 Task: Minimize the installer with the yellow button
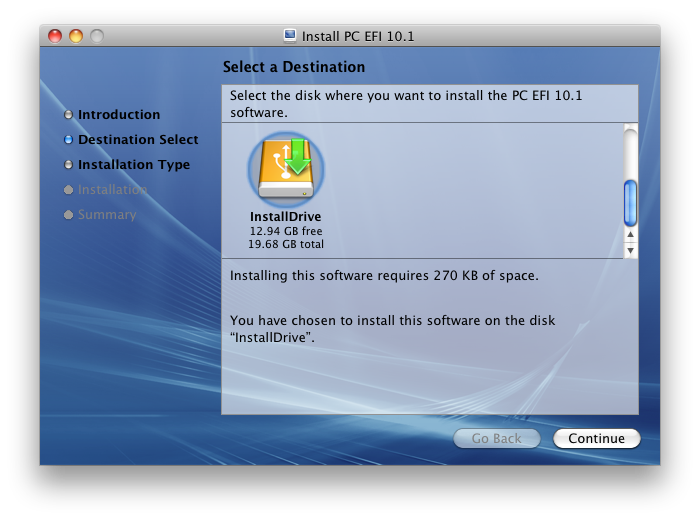pos(76,36)
